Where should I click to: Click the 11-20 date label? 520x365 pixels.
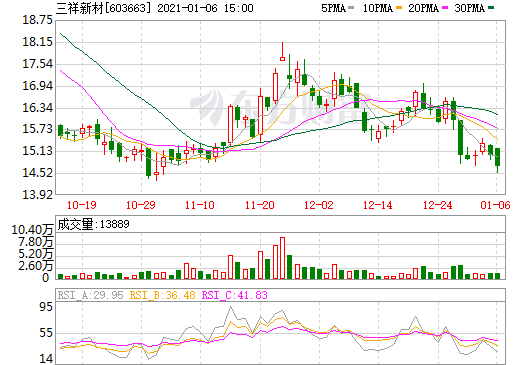260,205
